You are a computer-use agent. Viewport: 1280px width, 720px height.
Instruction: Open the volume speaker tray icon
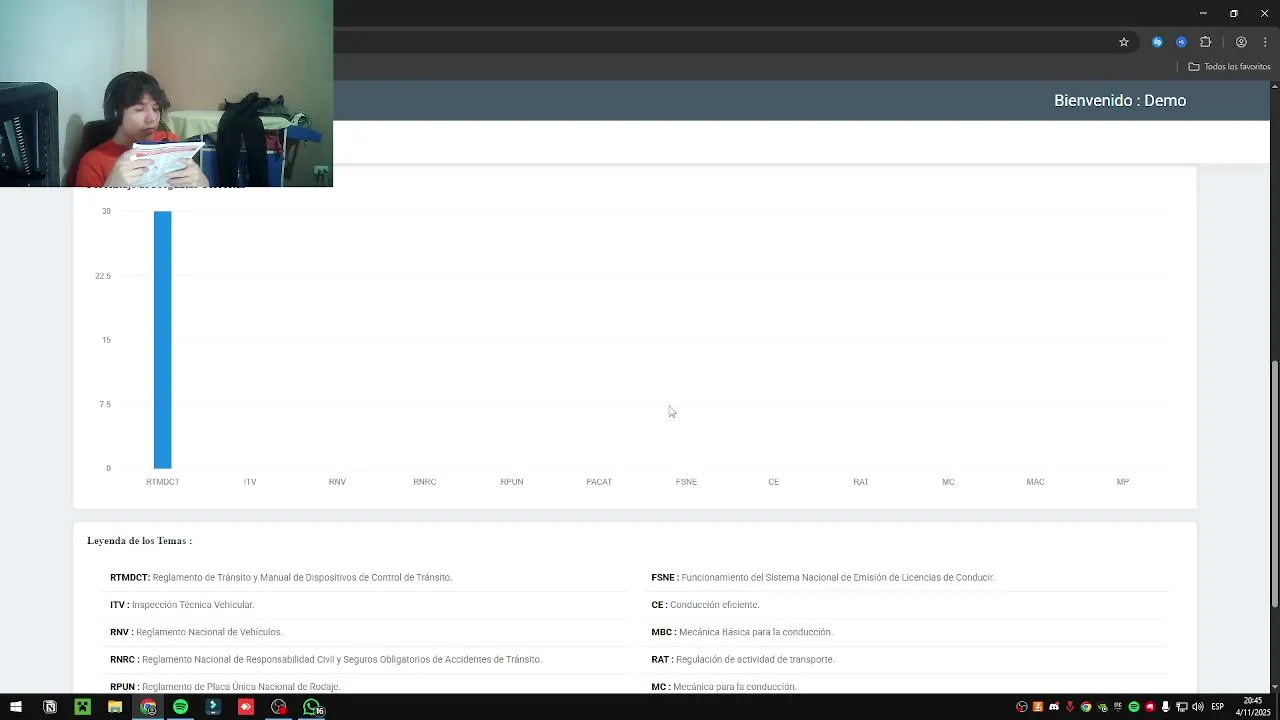tap(1198, 707)
